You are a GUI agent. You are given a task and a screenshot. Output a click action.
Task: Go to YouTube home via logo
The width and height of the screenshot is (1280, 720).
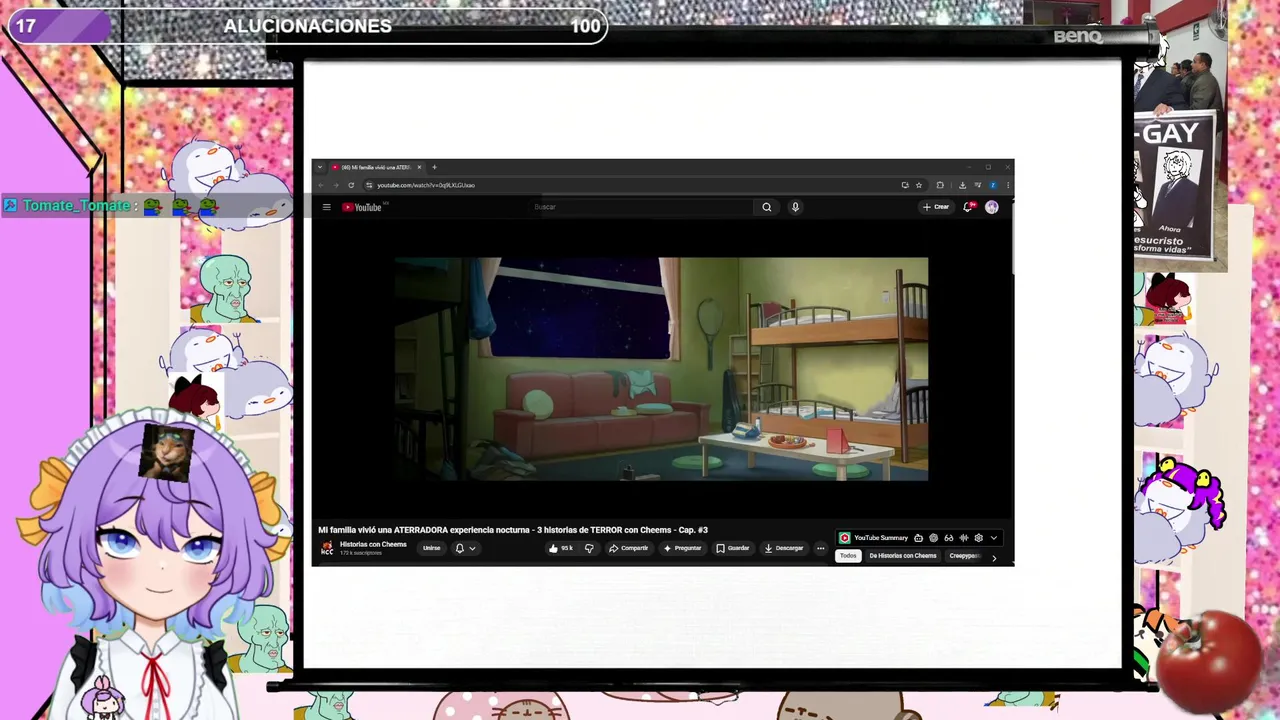click(362, 207)
